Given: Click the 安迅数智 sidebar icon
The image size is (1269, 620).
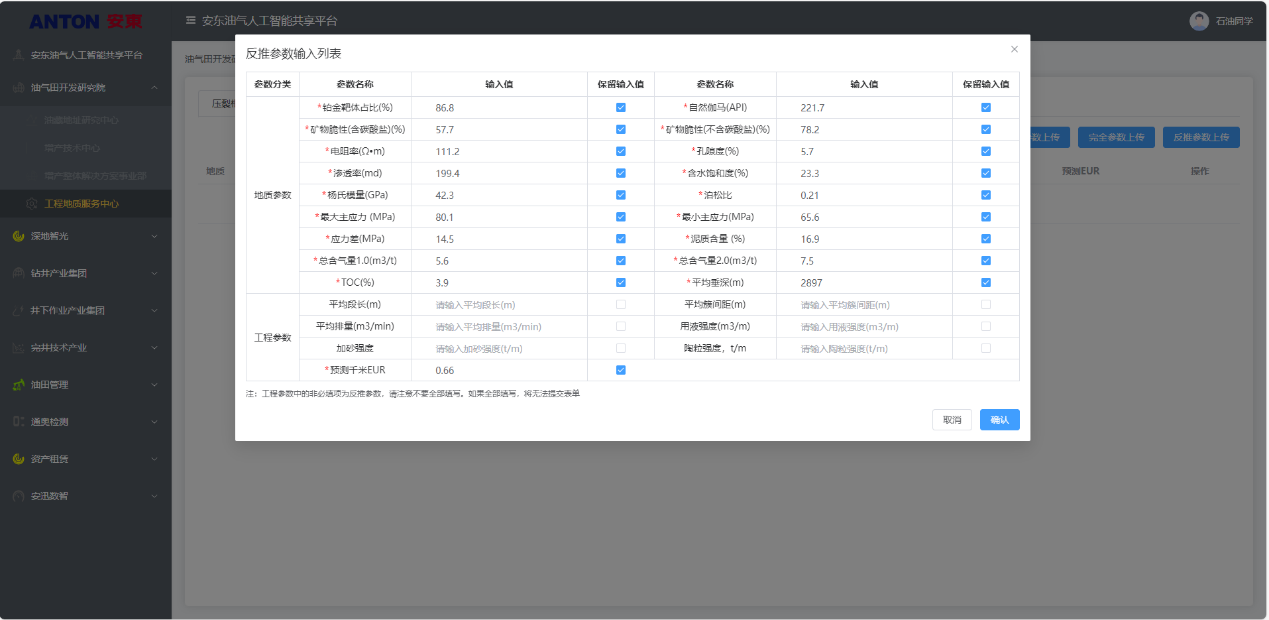Looking at the screenshot, I should point(19,496).
